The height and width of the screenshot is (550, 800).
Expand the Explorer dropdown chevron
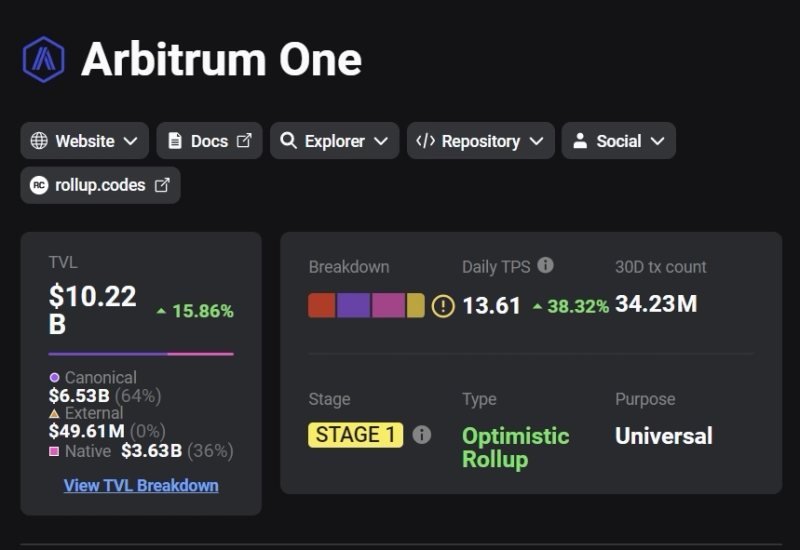380,141
